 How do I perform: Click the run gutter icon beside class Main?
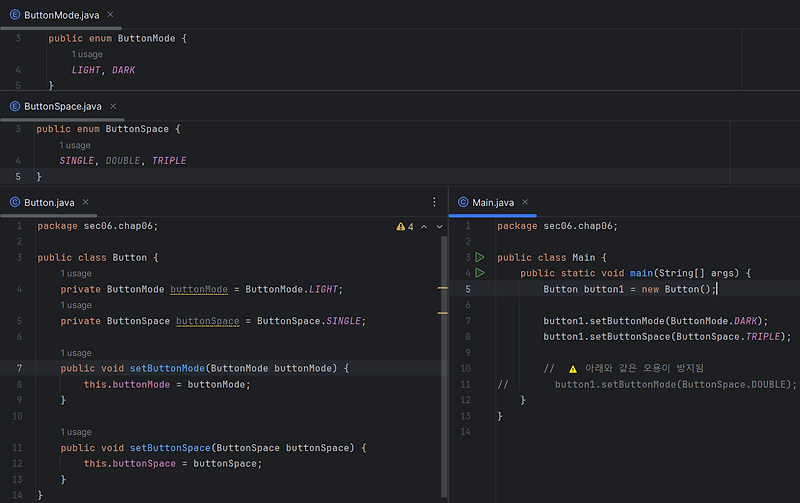[480, 257]
